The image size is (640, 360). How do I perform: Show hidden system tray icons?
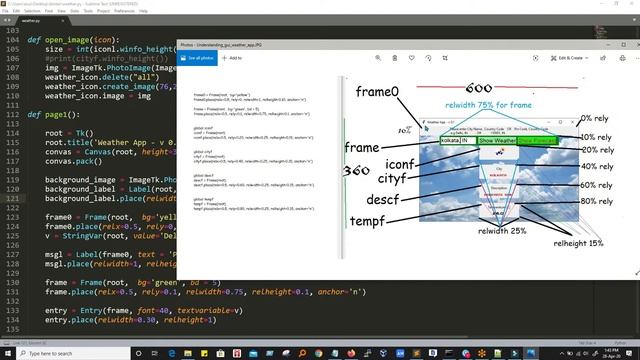(x=562, y=353)
